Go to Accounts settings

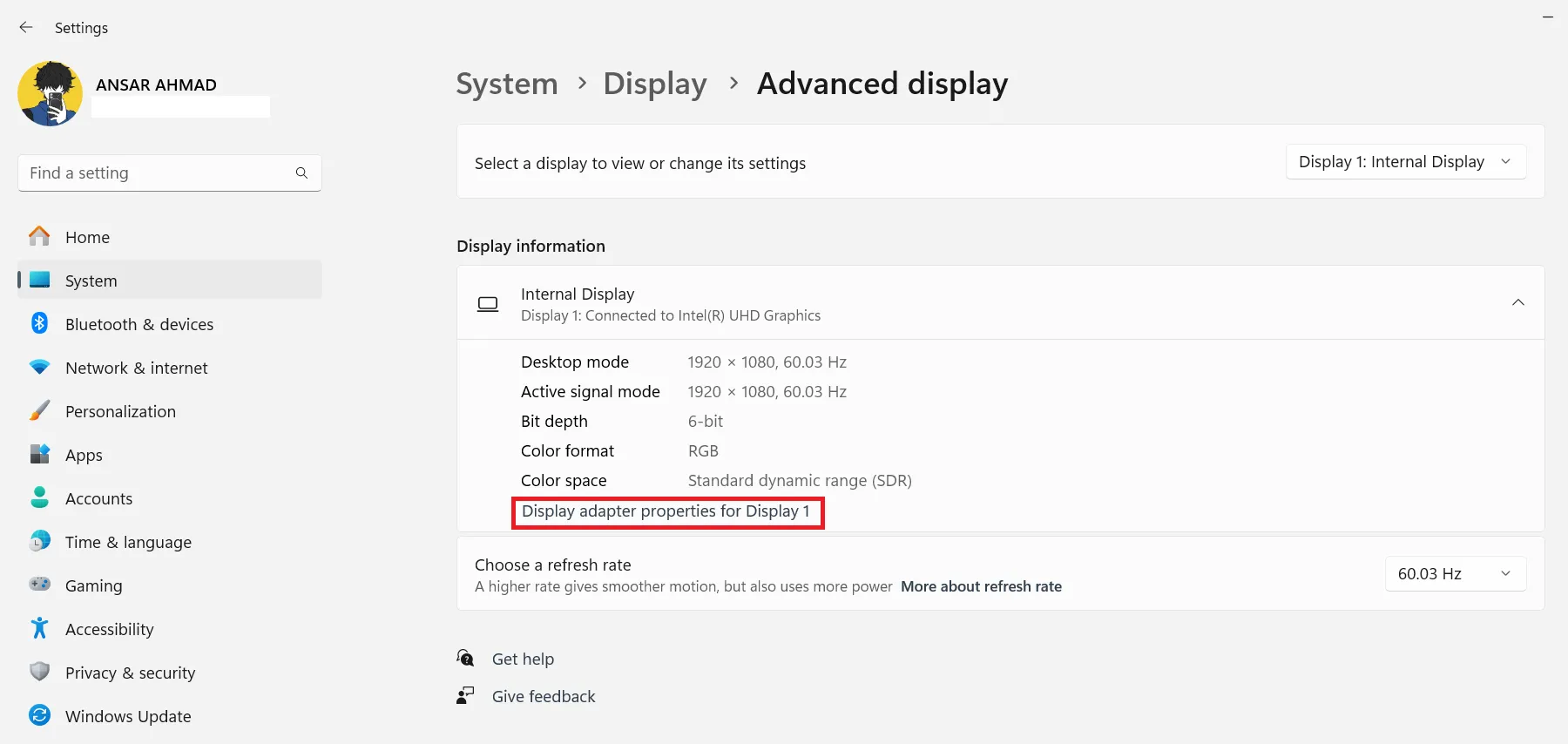pos(98,498)
